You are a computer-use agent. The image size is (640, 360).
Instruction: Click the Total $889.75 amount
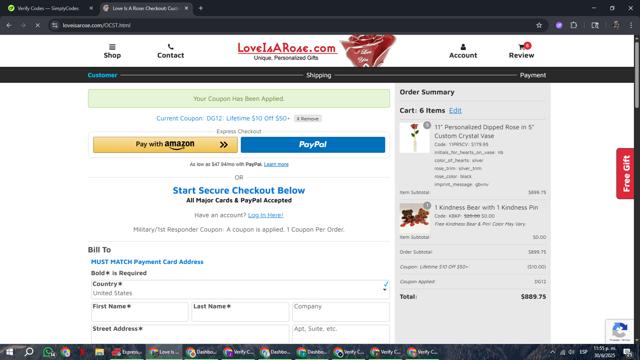[x=533, y=297]
